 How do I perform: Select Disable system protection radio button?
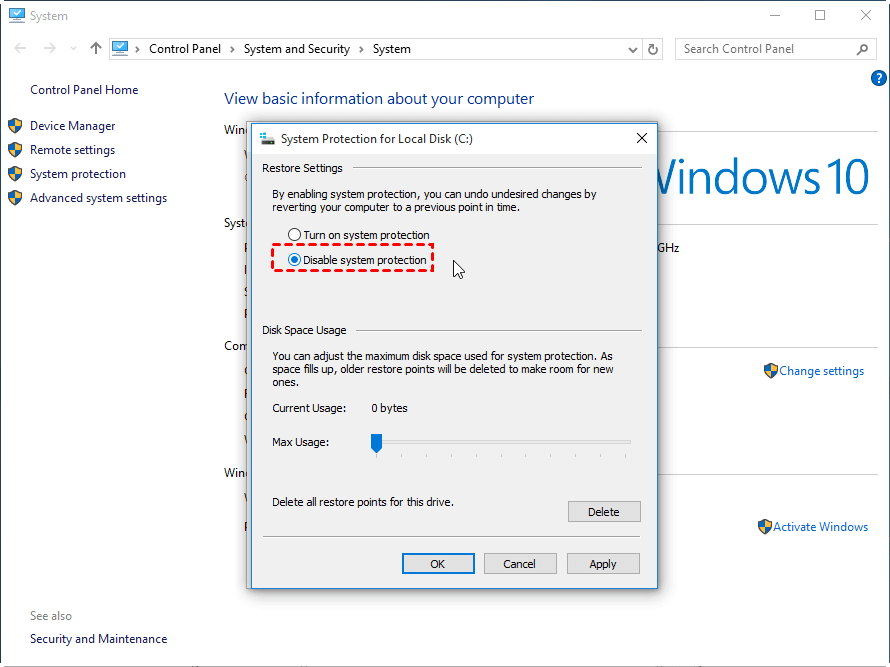click(294, 260)
